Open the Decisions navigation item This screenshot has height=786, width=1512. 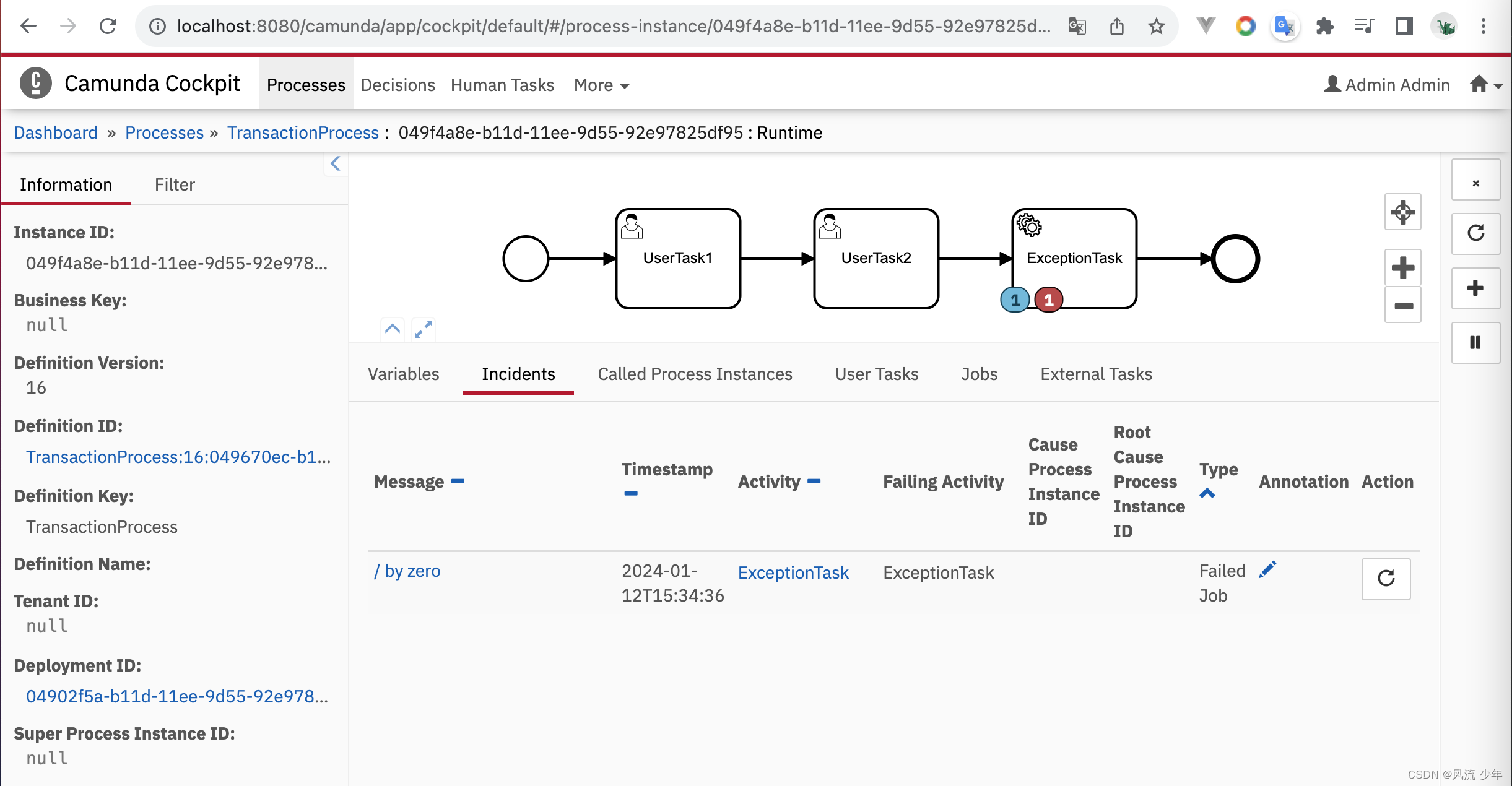(398, 85)
